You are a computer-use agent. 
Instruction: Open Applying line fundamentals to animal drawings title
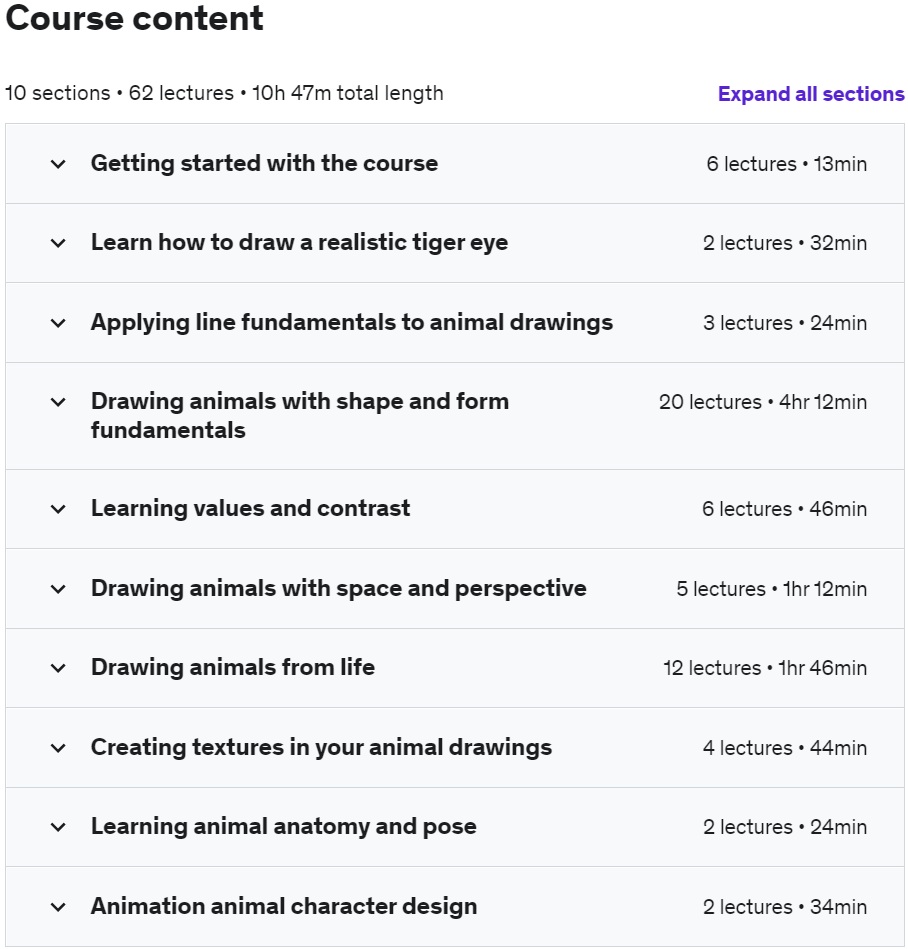click(x=352, y=323)
